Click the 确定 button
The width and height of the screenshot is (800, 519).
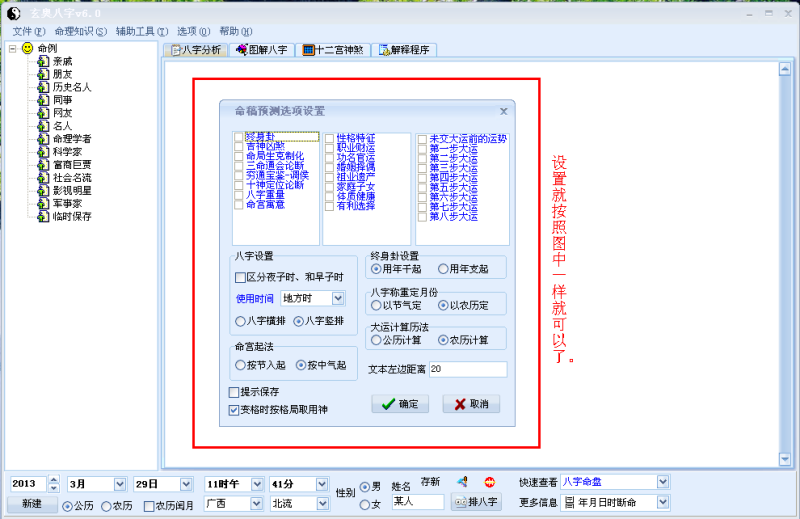click(400, 404)
